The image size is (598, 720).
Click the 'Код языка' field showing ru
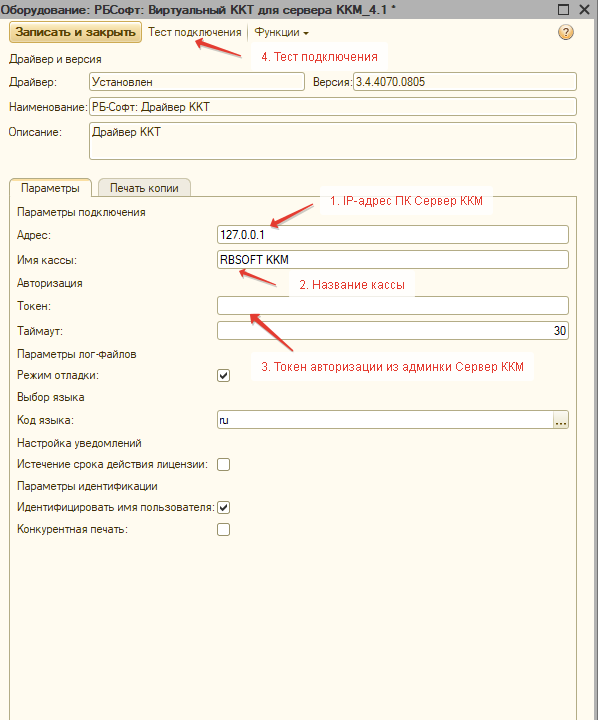[x=385, y=420]
